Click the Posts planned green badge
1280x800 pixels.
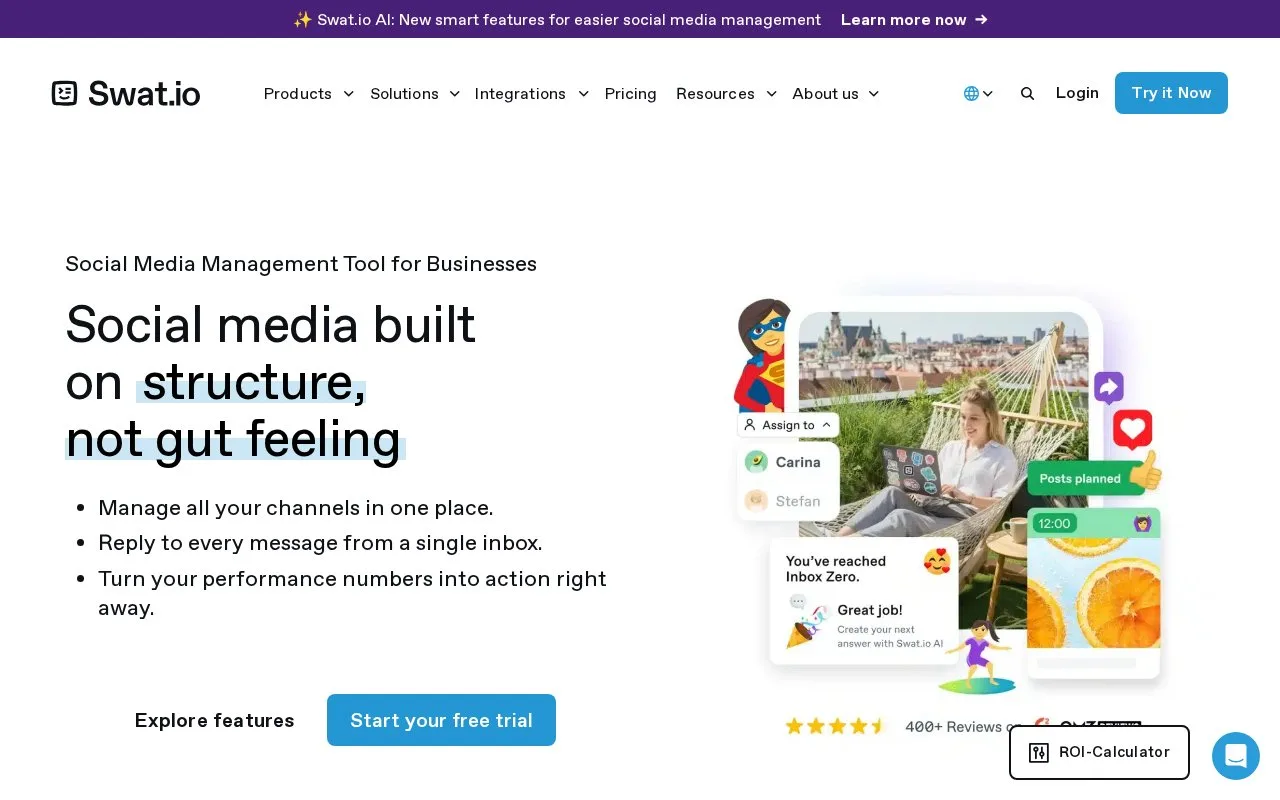1085,478
